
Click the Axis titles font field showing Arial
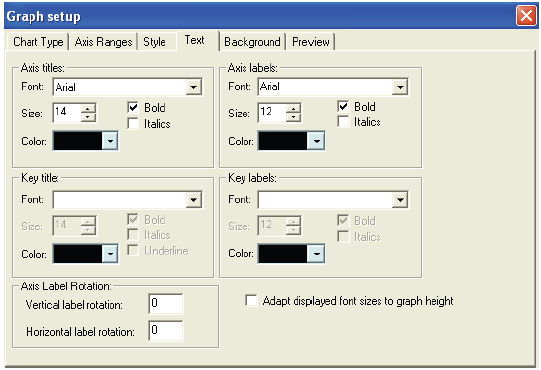click(x=120, y=87)
